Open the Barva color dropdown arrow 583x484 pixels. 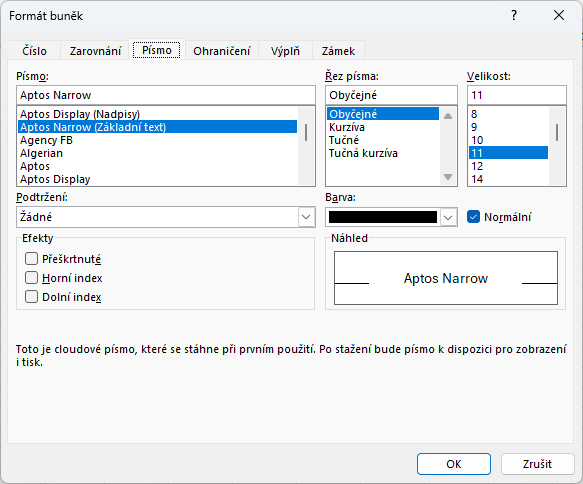pos(448,217)
